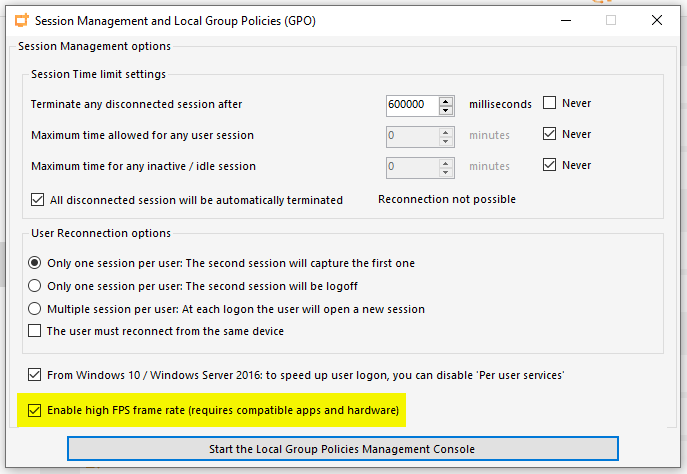
Task: Click the 600000 milliseconds input field
Action: 411,104
